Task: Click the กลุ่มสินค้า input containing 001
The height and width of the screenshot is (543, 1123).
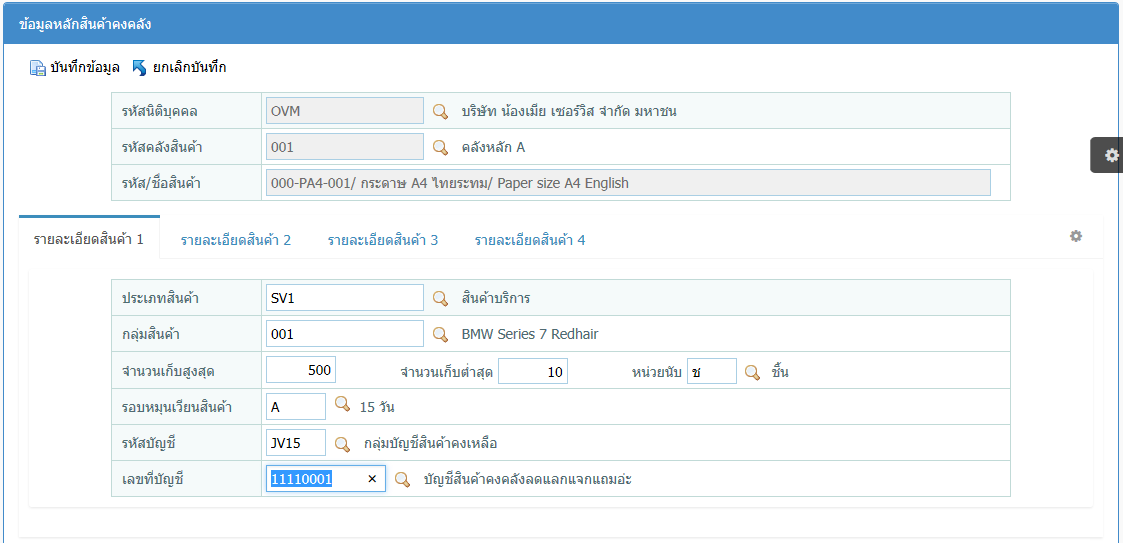Action: [345, 334]
